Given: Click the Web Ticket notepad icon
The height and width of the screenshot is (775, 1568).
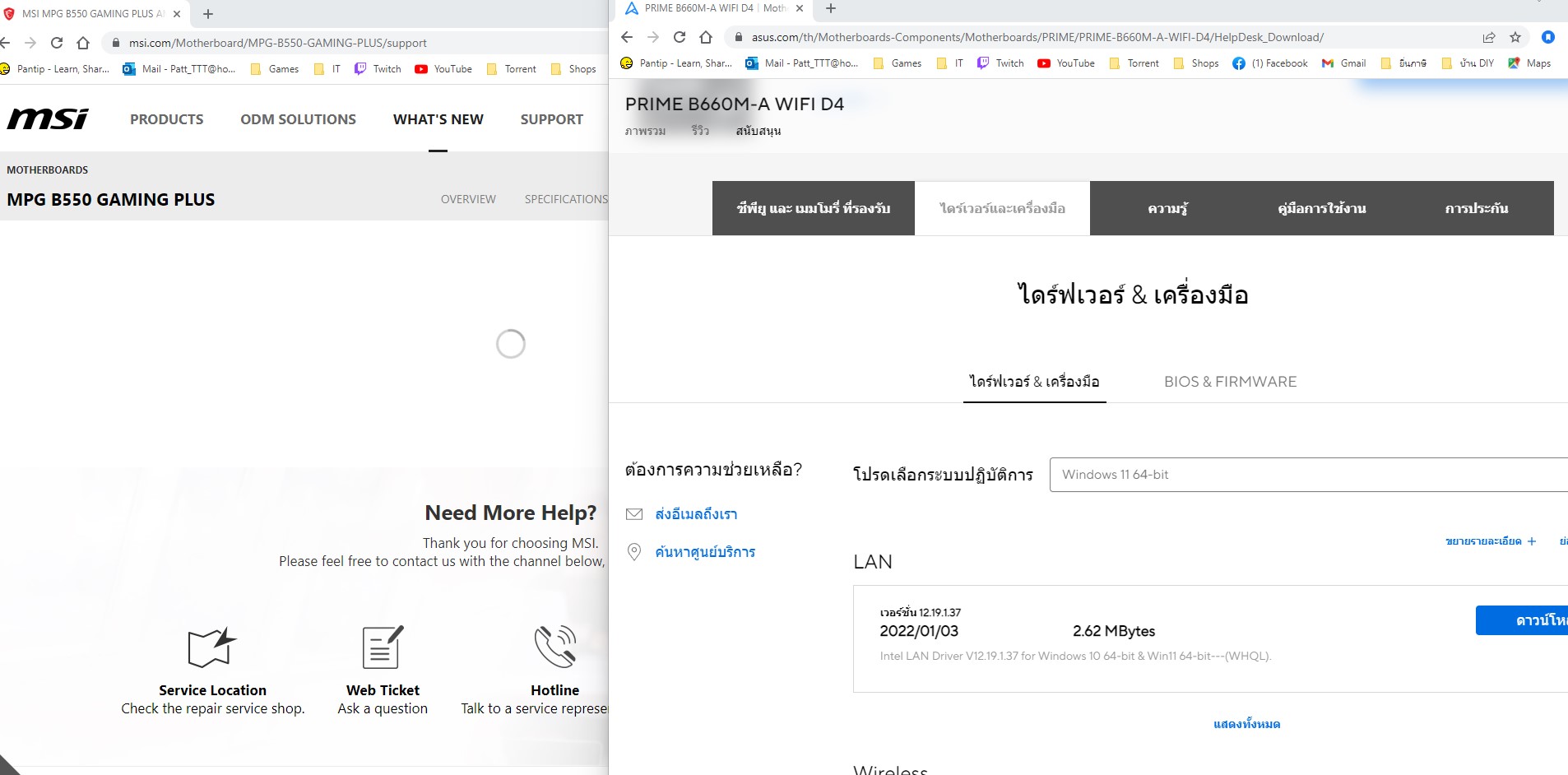Looking at the screenshot, I should pyautogui.click(x=383, y=647).
